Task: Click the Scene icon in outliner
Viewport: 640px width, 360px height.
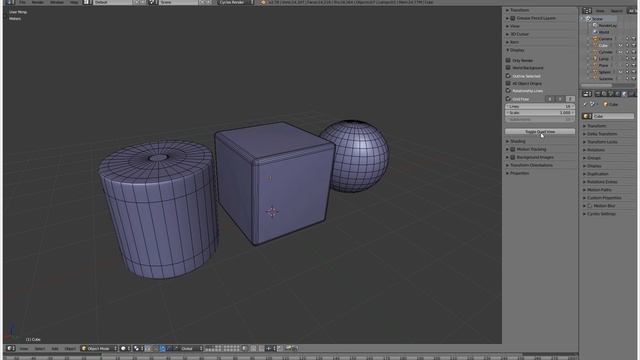Action: pos(589,19)
